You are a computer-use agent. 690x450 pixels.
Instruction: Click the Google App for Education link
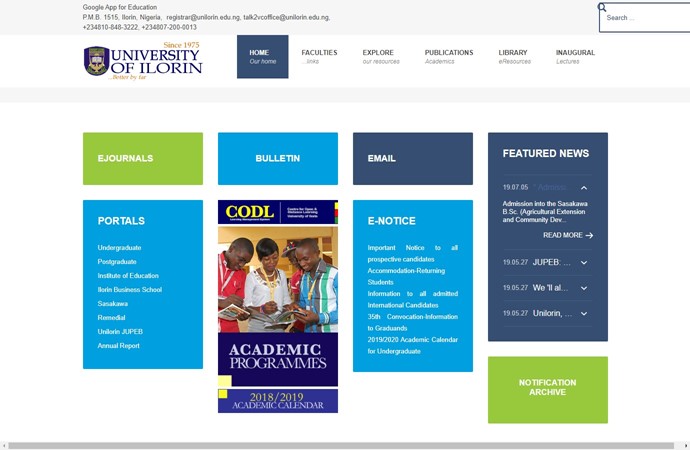pyautogui.click(x=120, y=7)
